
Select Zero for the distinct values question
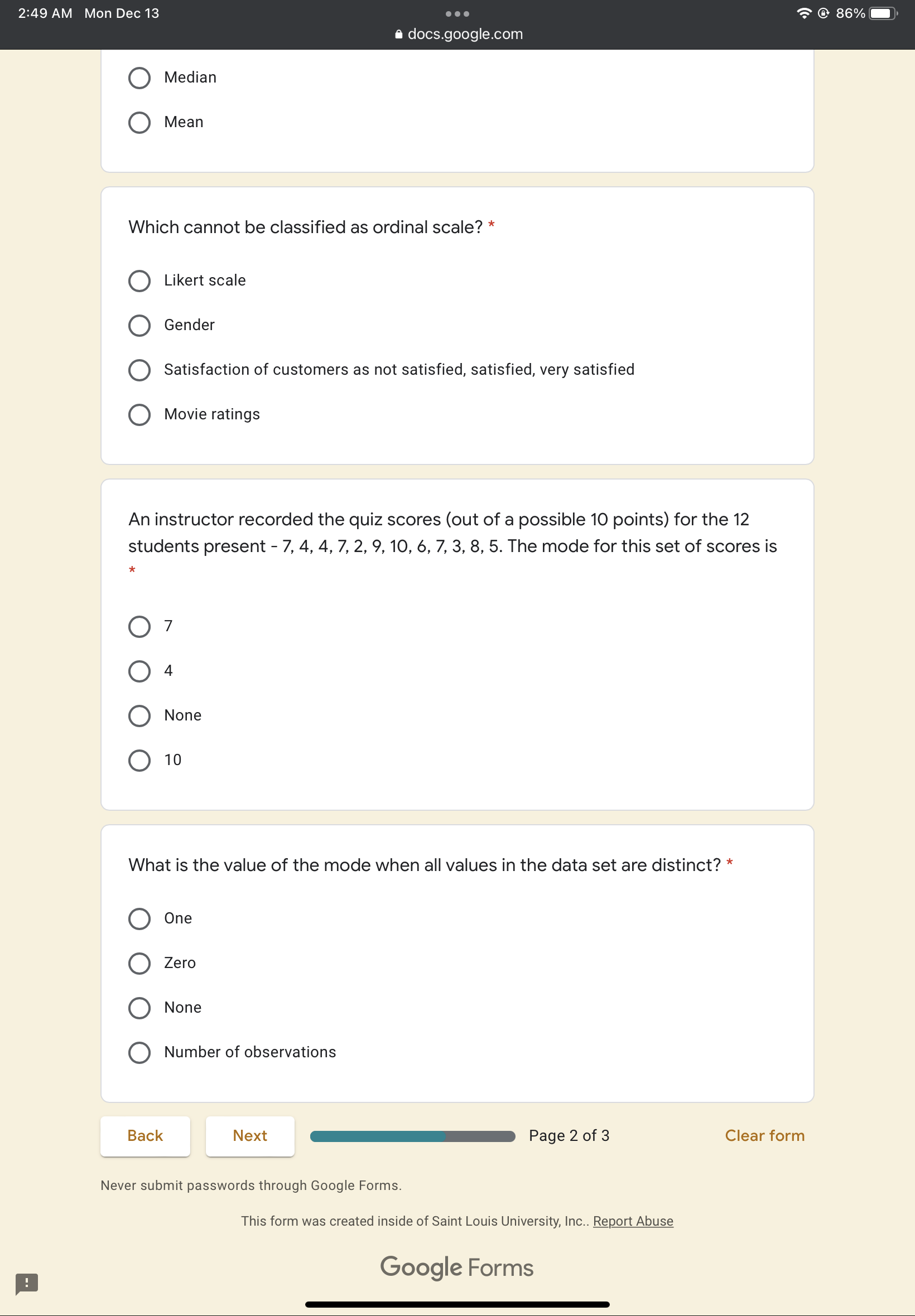coord(139,963)
